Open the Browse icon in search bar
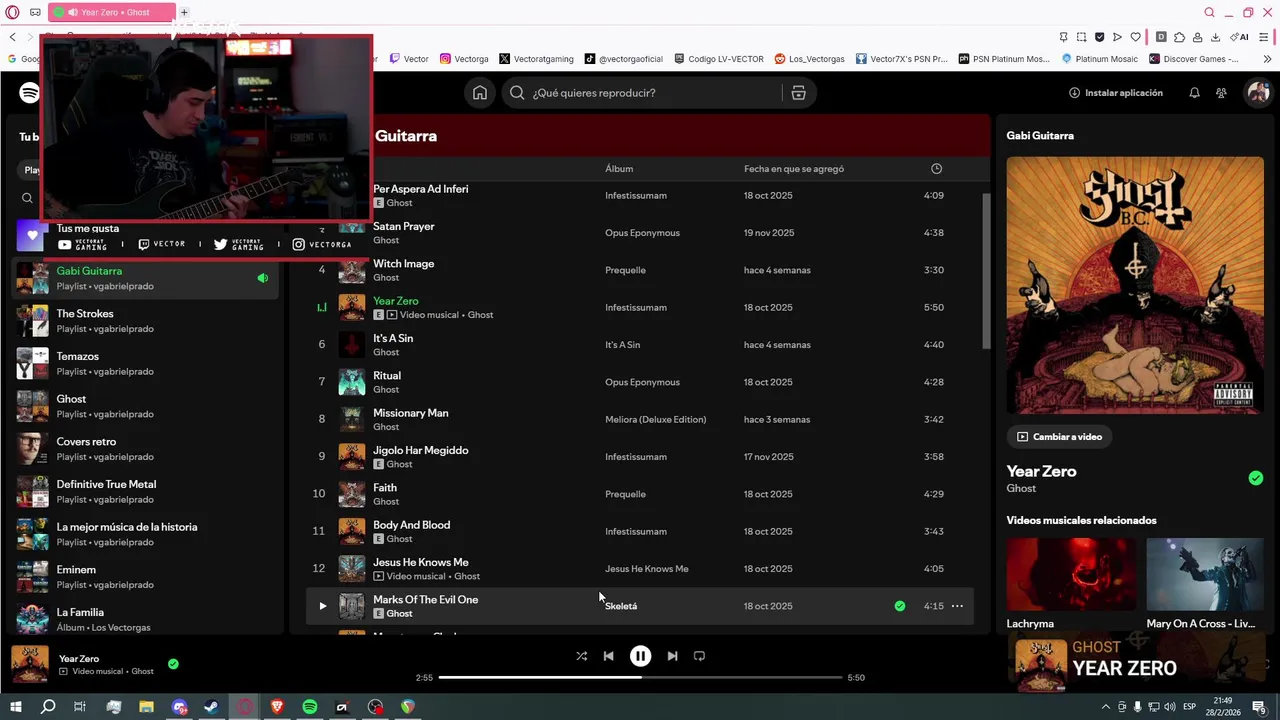 pos(798,93)
